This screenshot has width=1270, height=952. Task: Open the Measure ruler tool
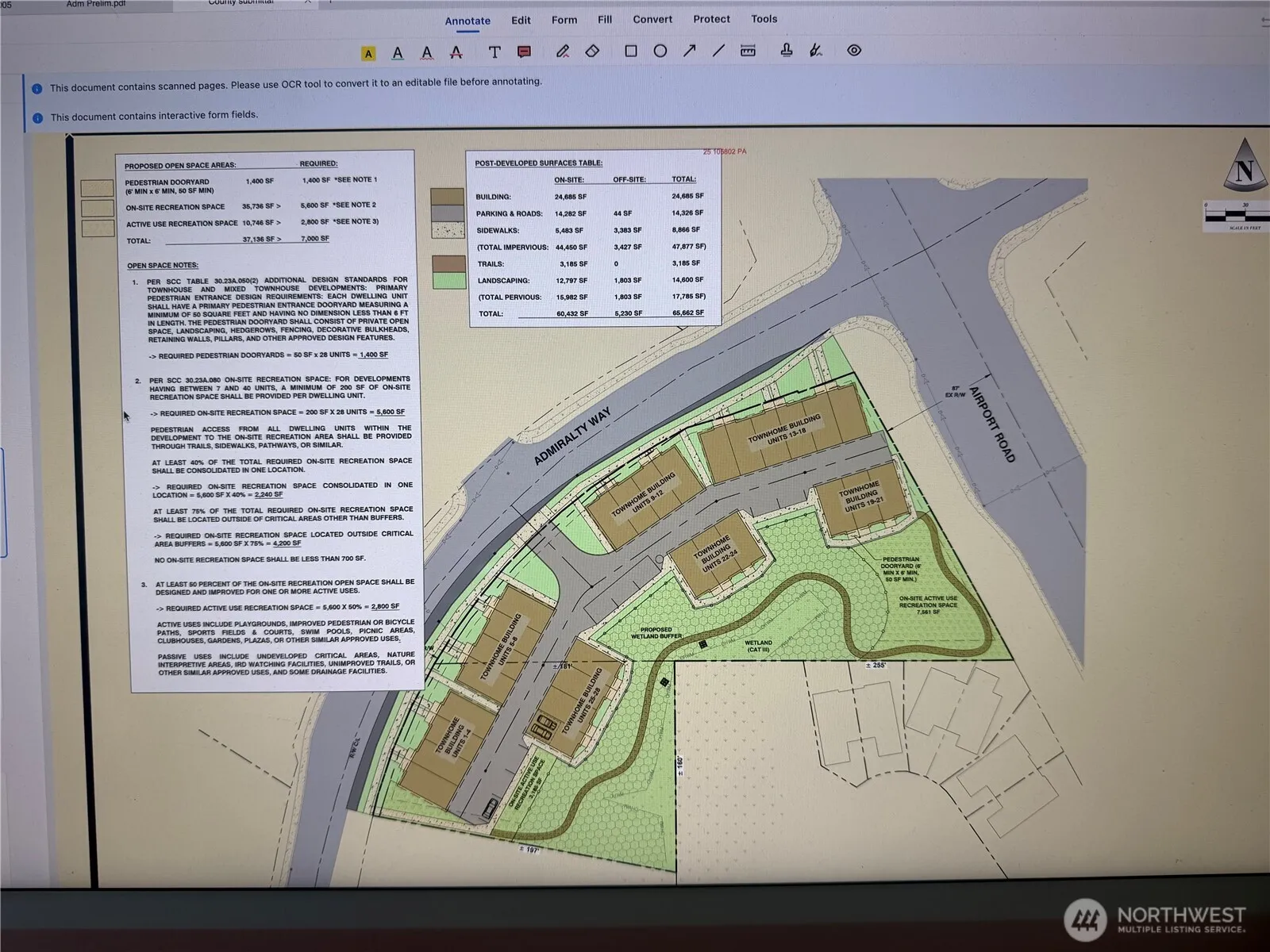click(748, 51)
